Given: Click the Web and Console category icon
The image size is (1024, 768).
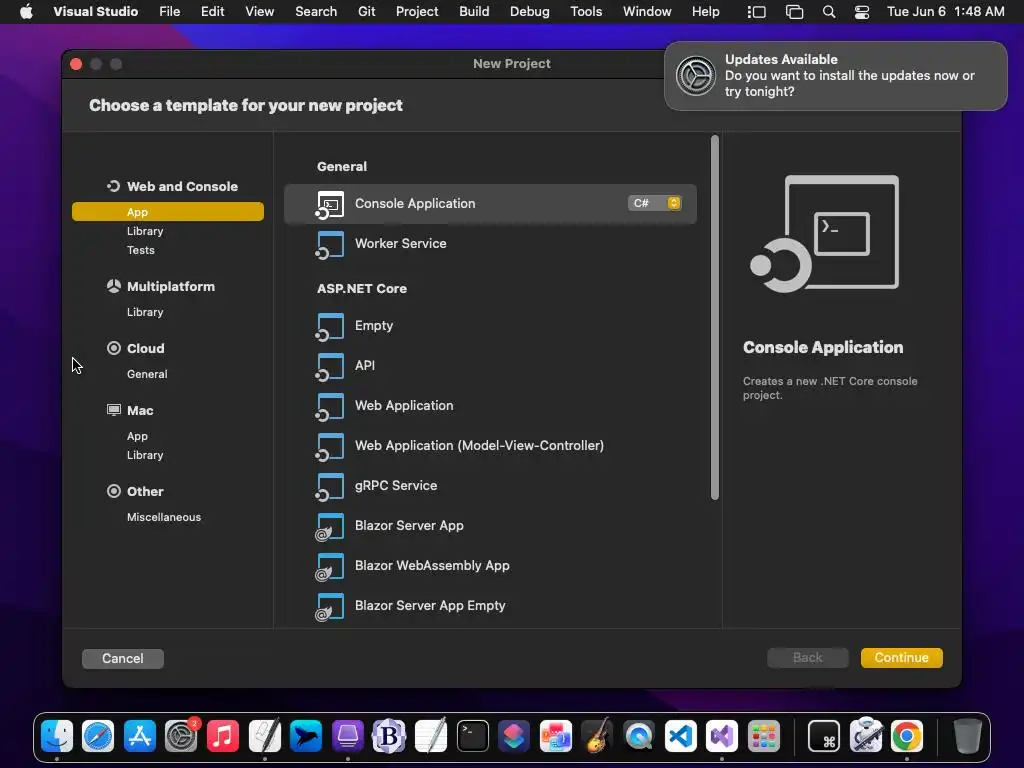Looking at the screenshot, I should click(x=114, y=186).
